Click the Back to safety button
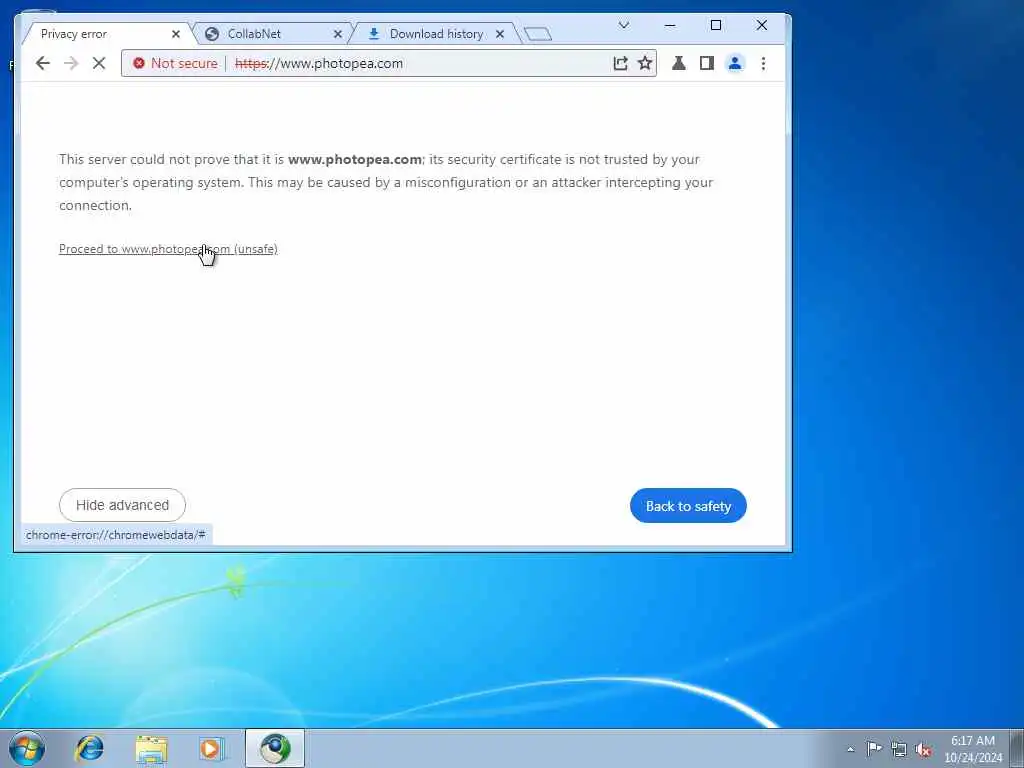The image size is (1024, 768). click(688, 505)
